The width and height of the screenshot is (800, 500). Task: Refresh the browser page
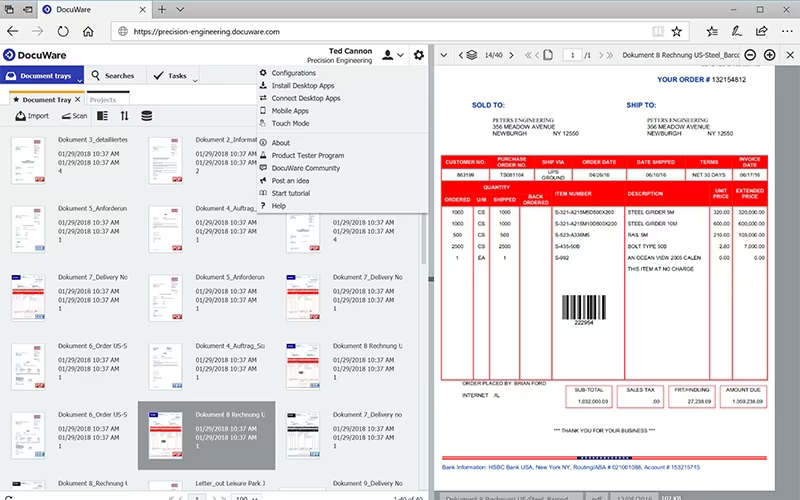pyautogui.click(x=63, y=32)
